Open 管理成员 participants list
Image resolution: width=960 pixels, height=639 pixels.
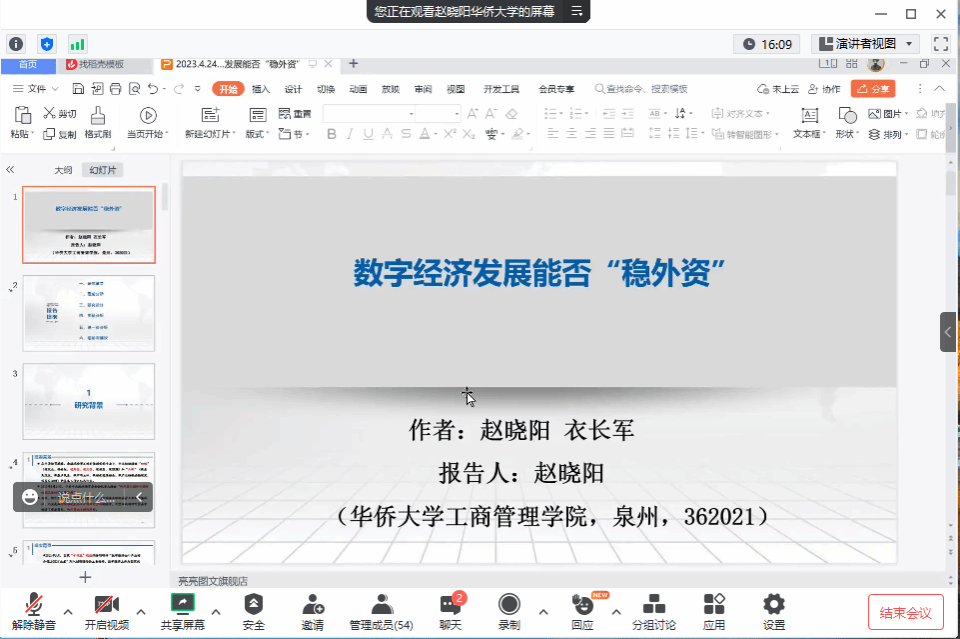(381, 611)
